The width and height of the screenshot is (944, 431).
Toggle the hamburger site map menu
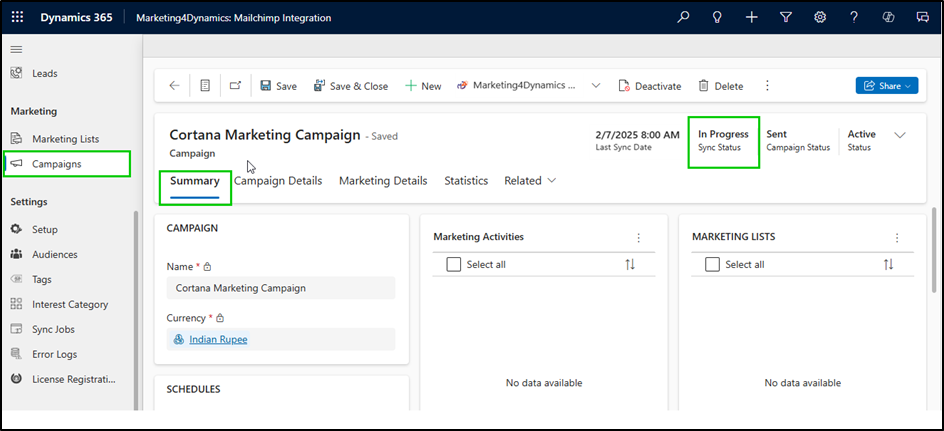[16, 49]
